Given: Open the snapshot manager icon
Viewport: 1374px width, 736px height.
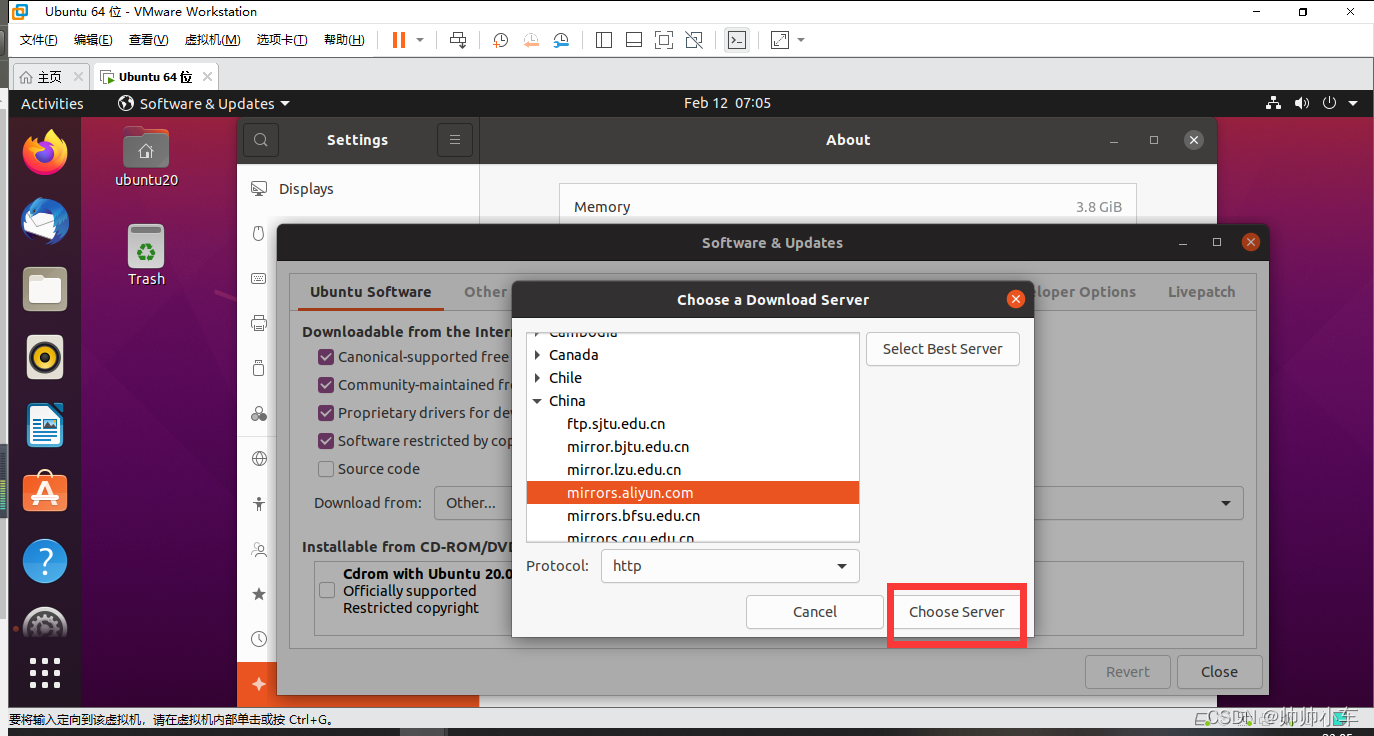Looking at the screenshot, I should click(561, 40).
